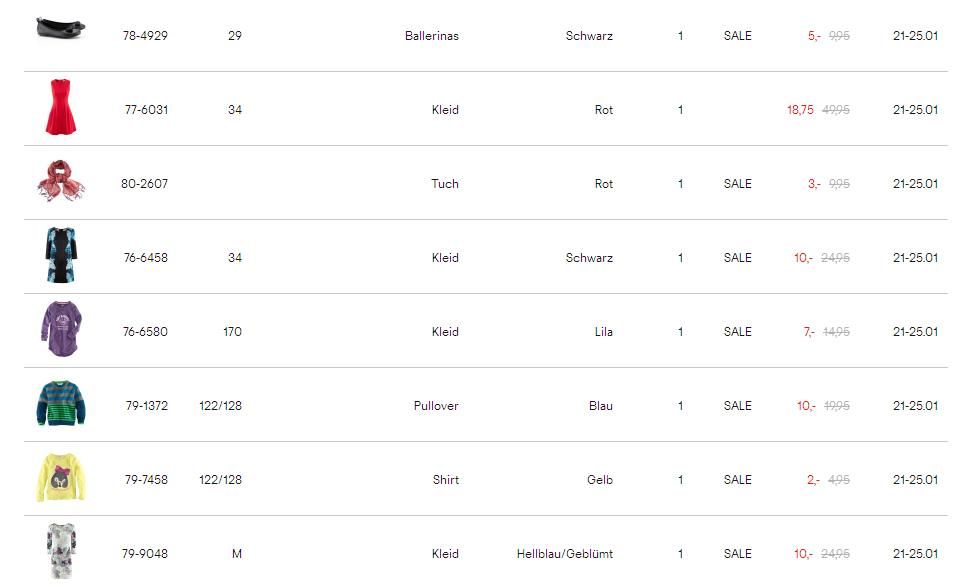Click the Hellblau/Geblümt color text

[565, 554]
